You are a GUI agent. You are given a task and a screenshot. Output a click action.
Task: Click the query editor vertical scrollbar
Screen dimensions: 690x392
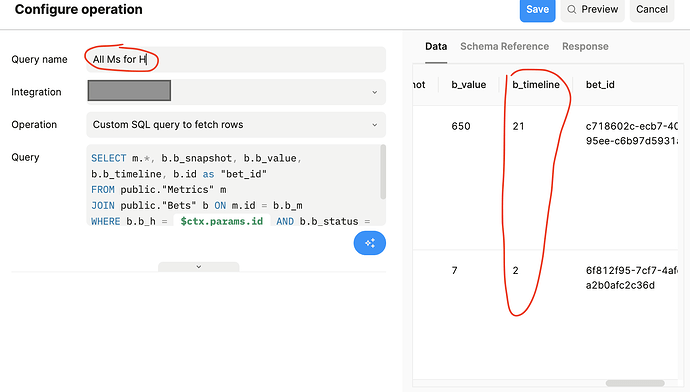[383, 172]
